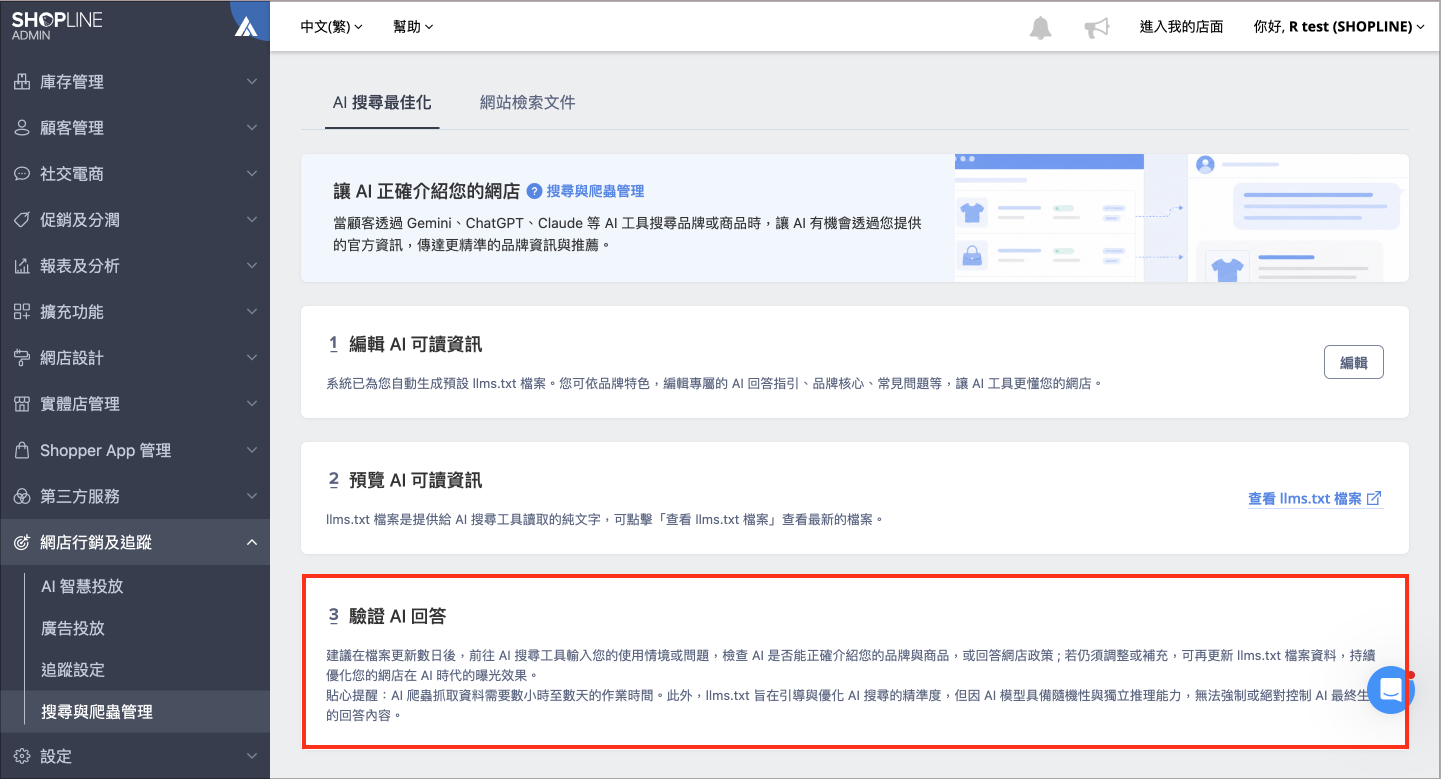Collapse the 網店行銷及追蹤 menu chevron
This screenshot has height=779, width=1441.
[252, 542]
